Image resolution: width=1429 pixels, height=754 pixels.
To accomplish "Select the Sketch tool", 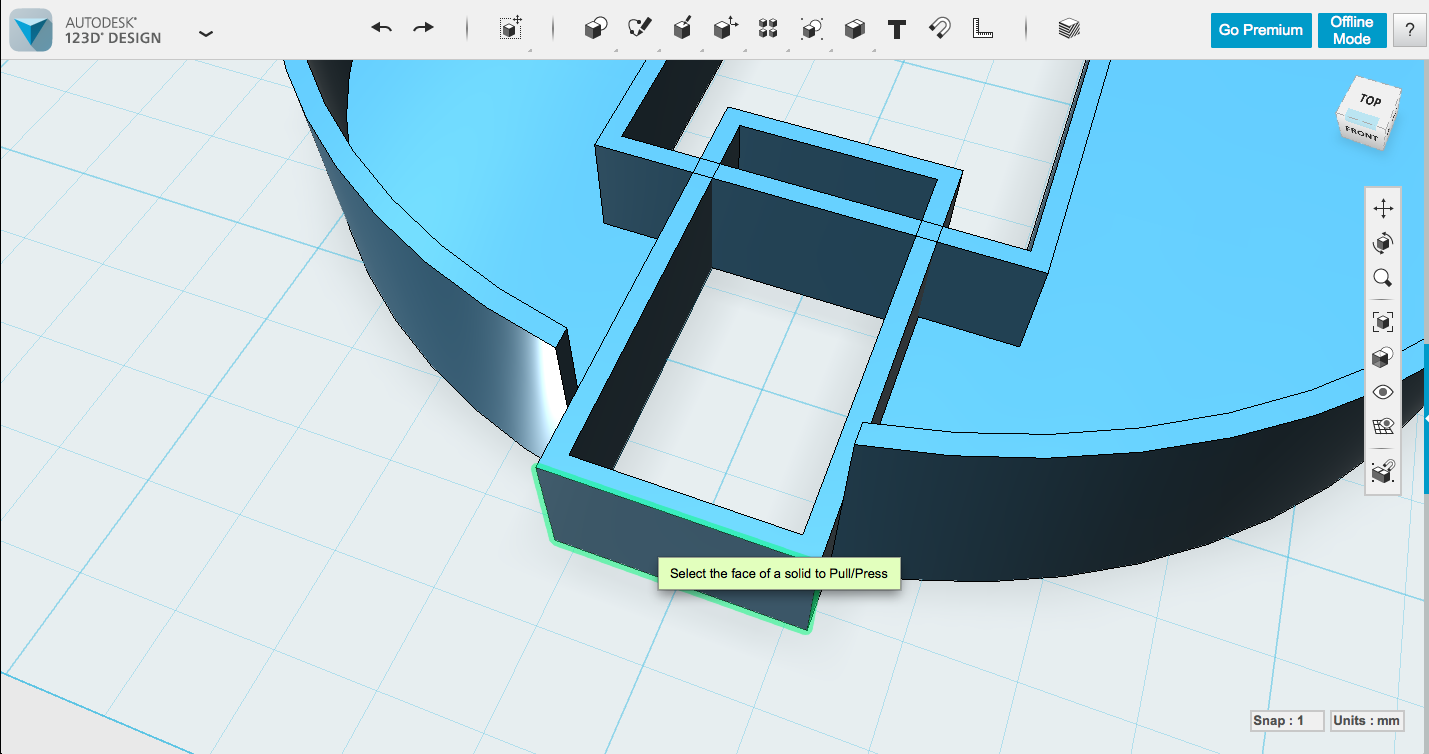I will [x=641, y=29].
